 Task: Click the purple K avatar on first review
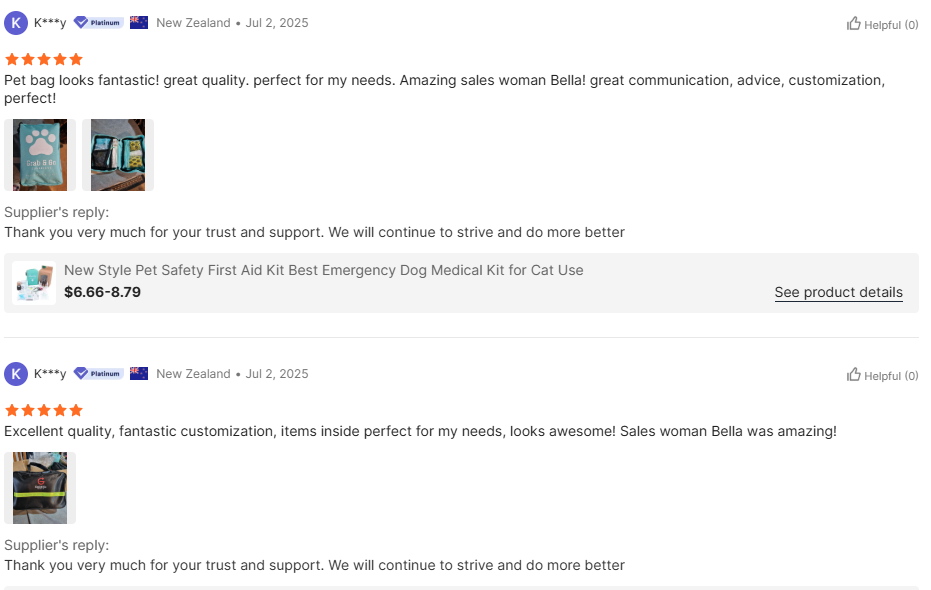(x=16, y=23)
